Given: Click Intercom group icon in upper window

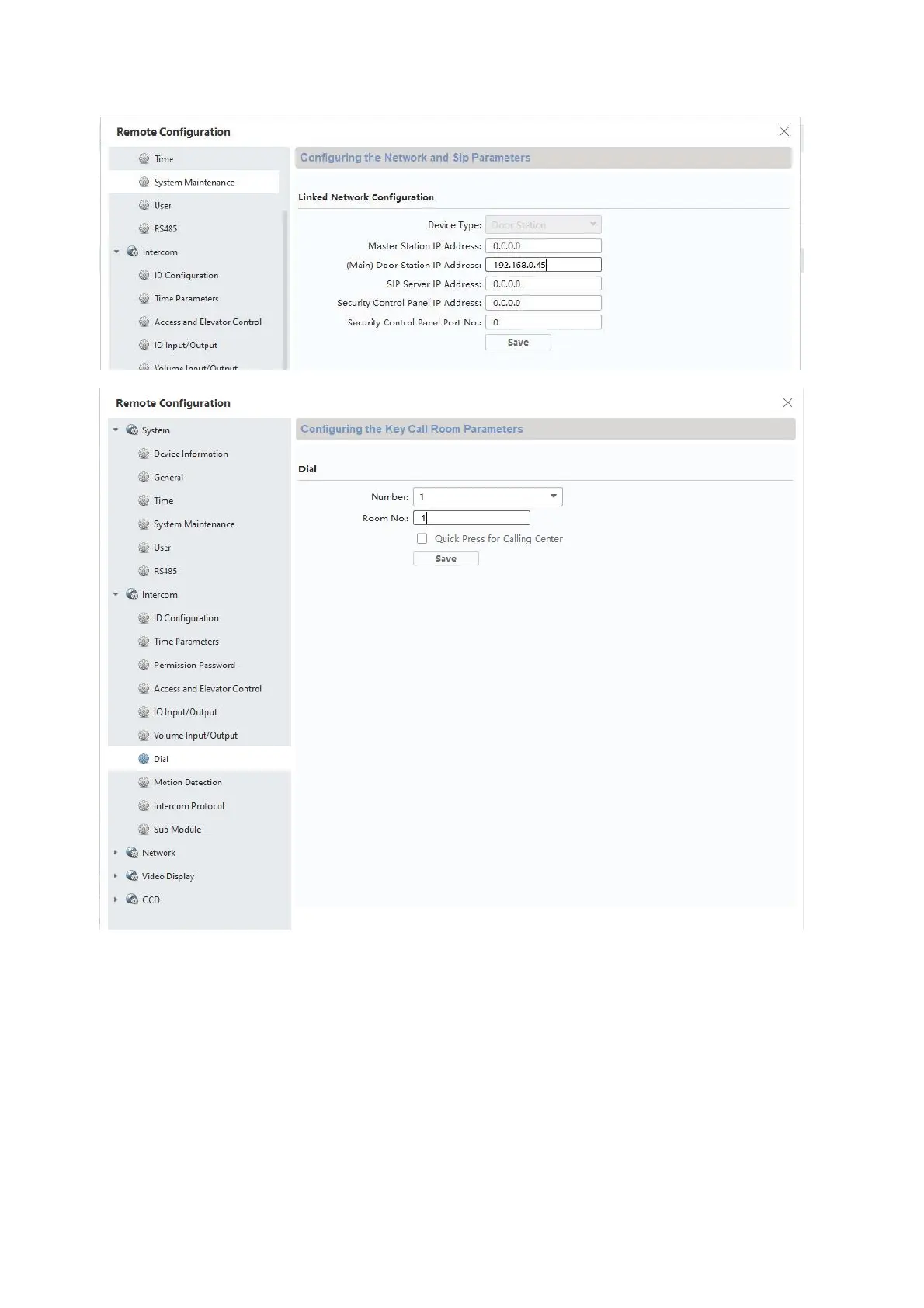Looking at the screenshot, I should (132, 252).
